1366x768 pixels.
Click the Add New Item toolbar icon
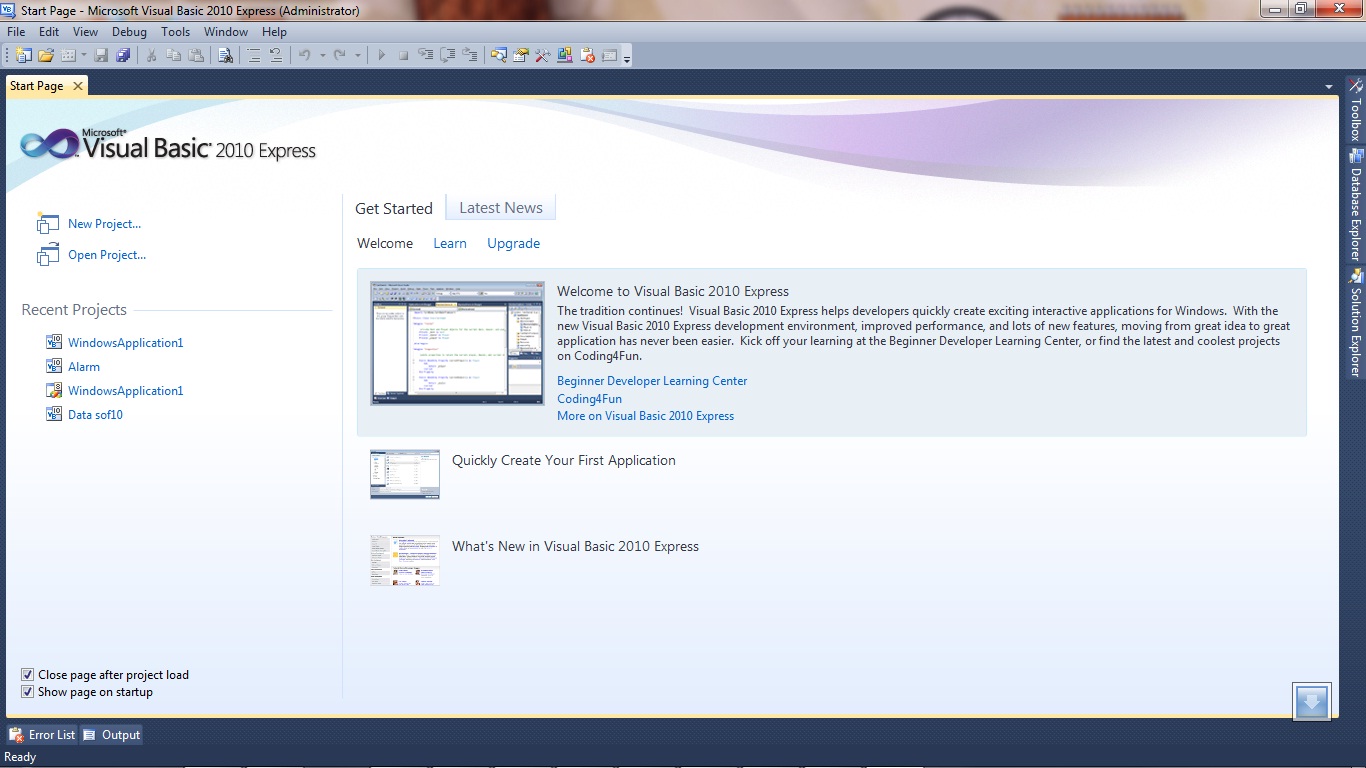(69, 56)
